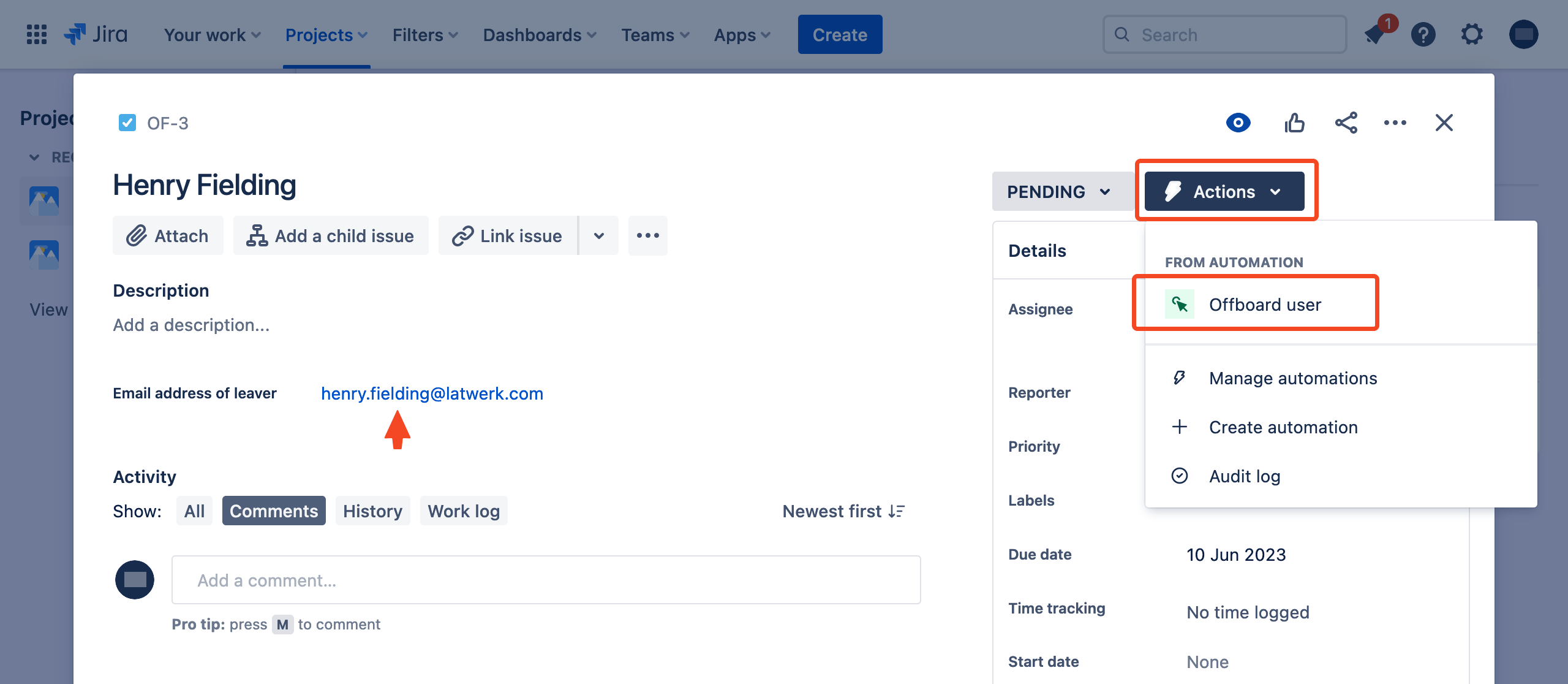Open the user profile avatar in top bar
Screen dimensions: 1568x684
click(1523, 34)
